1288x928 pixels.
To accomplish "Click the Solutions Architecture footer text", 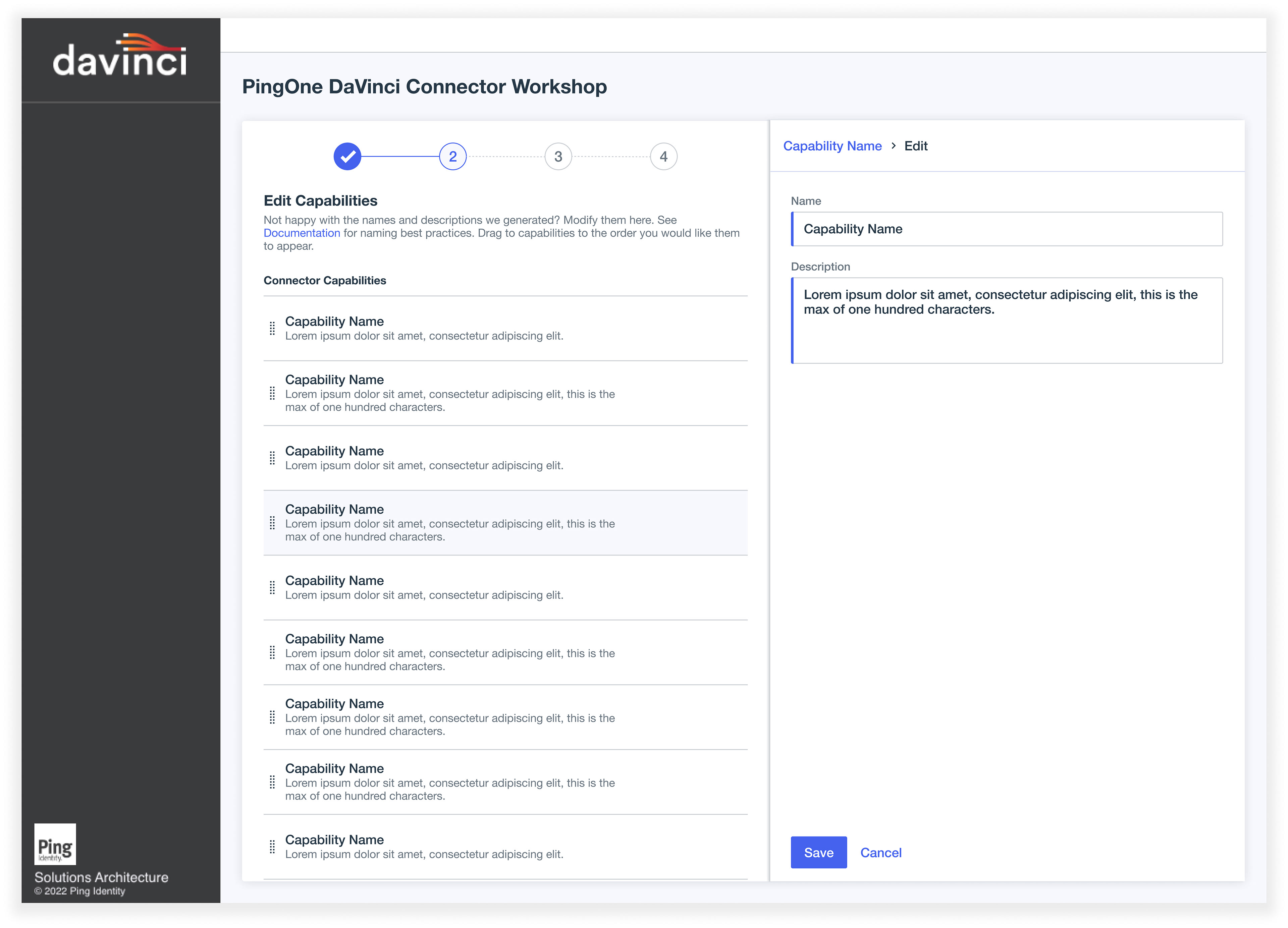I will coord(101,877).
